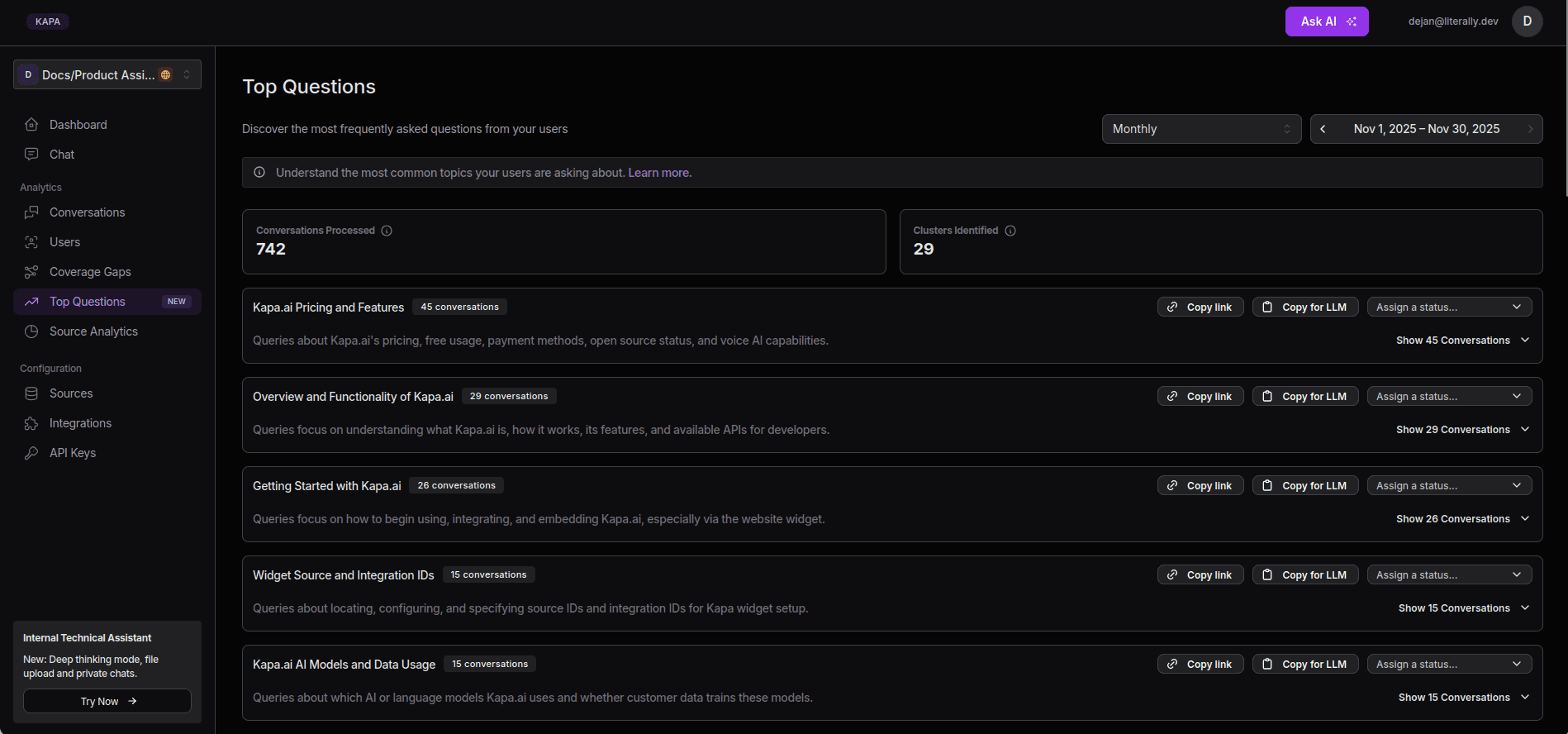Open the Monthly period dropdown
The height and width of the screenshot is (734, 1568).
pos(1201,129)
